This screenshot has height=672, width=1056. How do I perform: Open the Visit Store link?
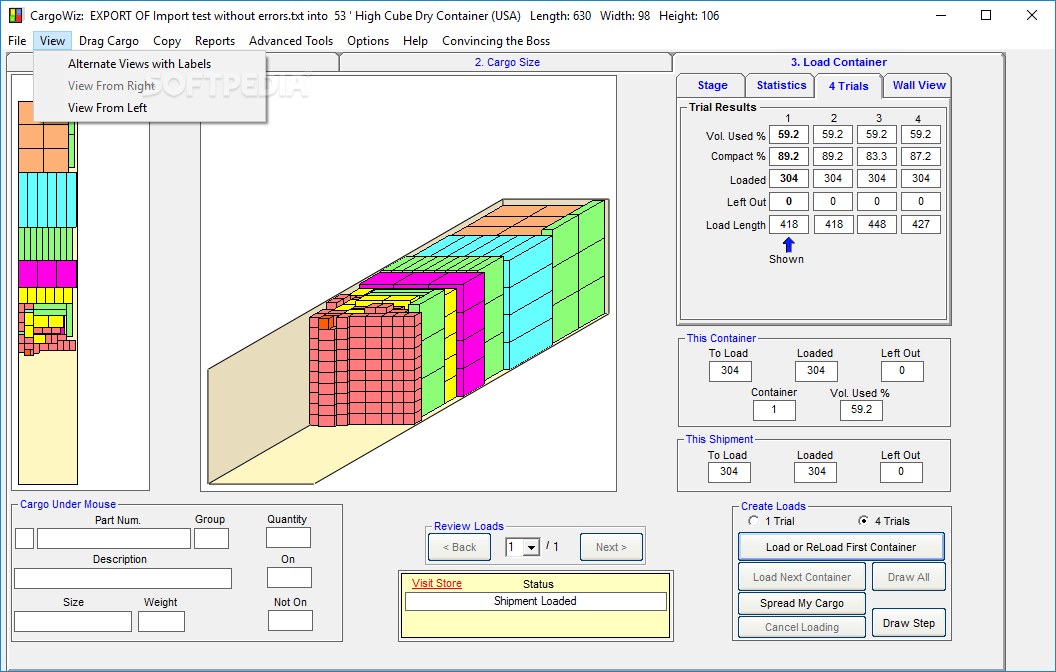436,583
